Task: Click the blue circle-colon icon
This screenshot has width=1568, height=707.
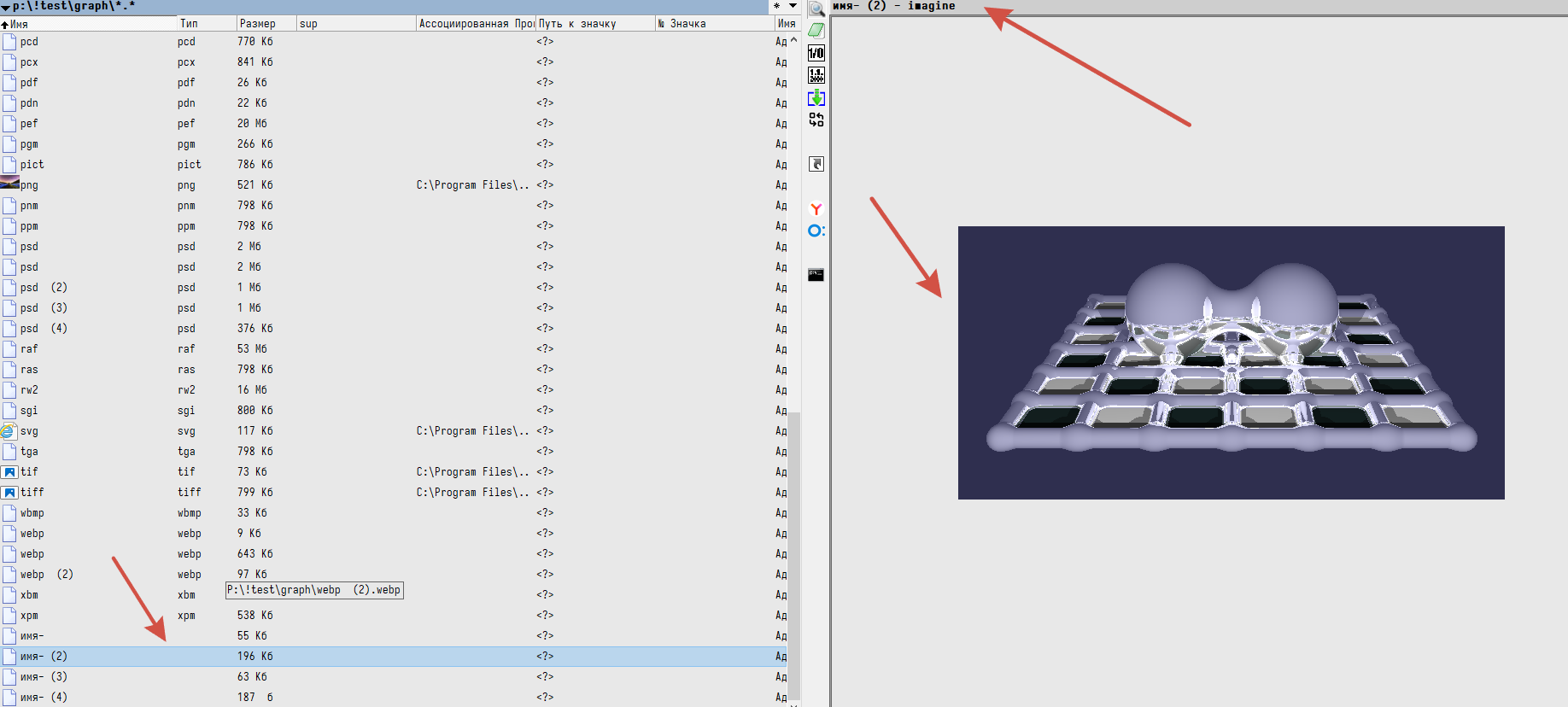Action: pos(816,231)
